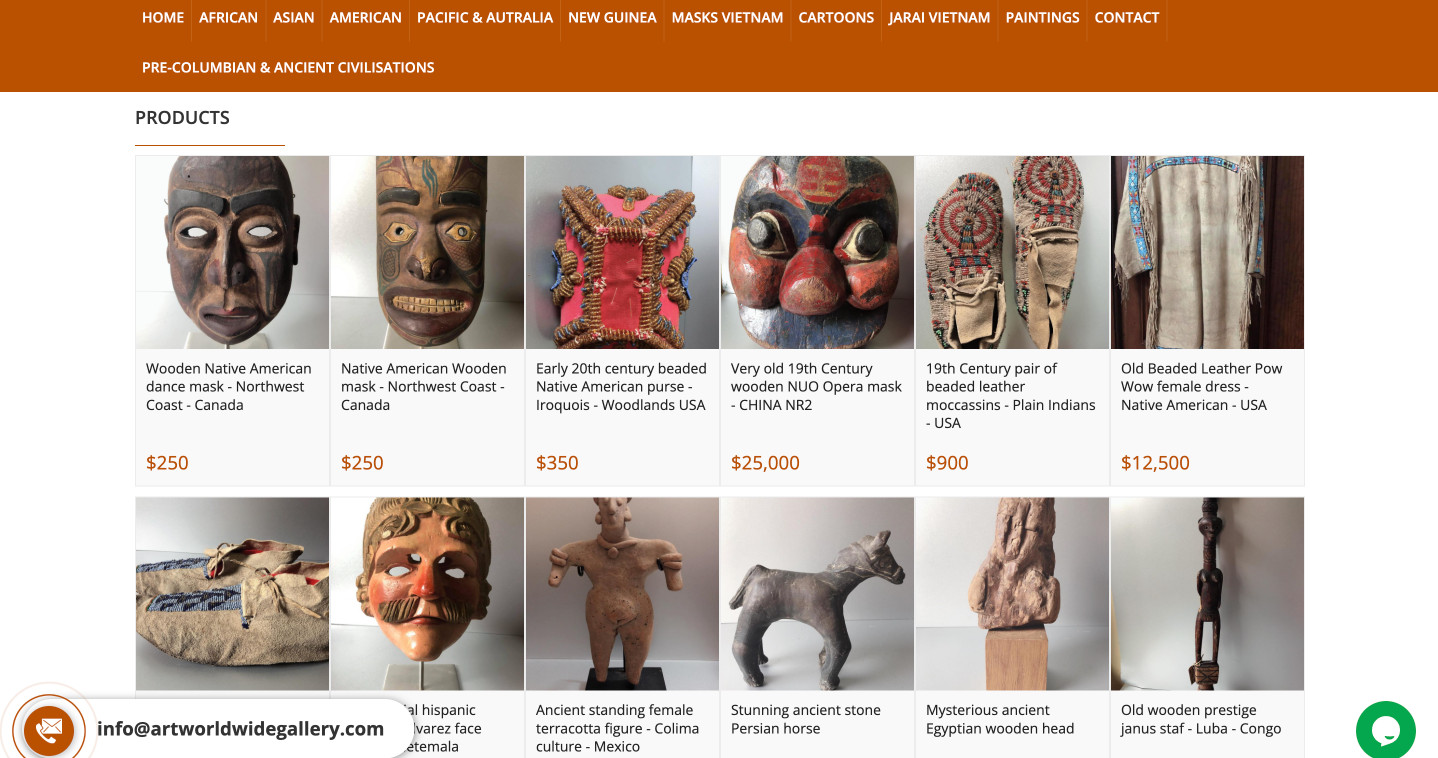Go to the ASIAN category
1438x758 pixels.
[293, 17]
